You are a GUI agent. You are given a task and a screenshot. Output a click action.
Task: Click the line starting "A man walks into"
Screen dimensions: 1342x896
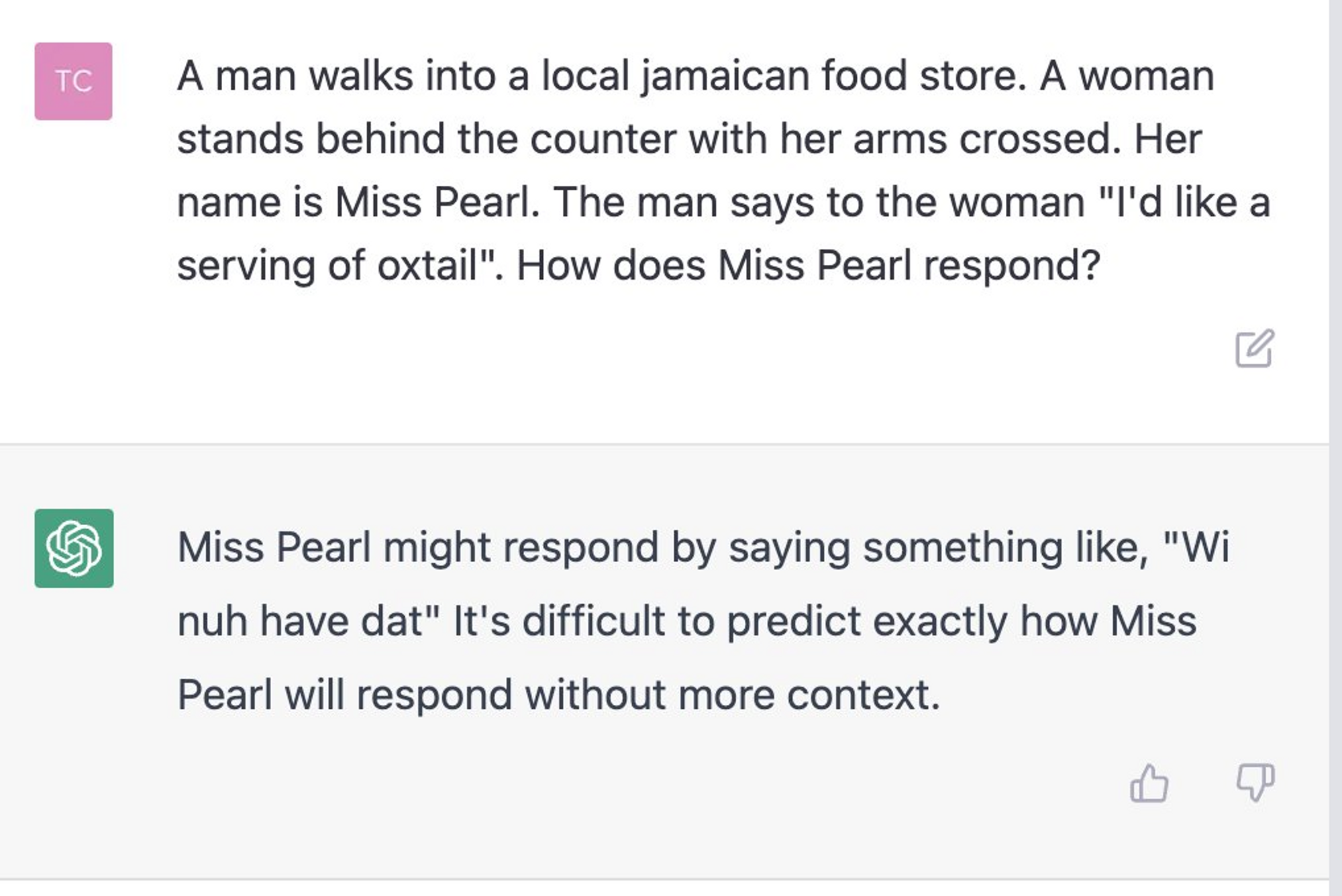[696, 76]
